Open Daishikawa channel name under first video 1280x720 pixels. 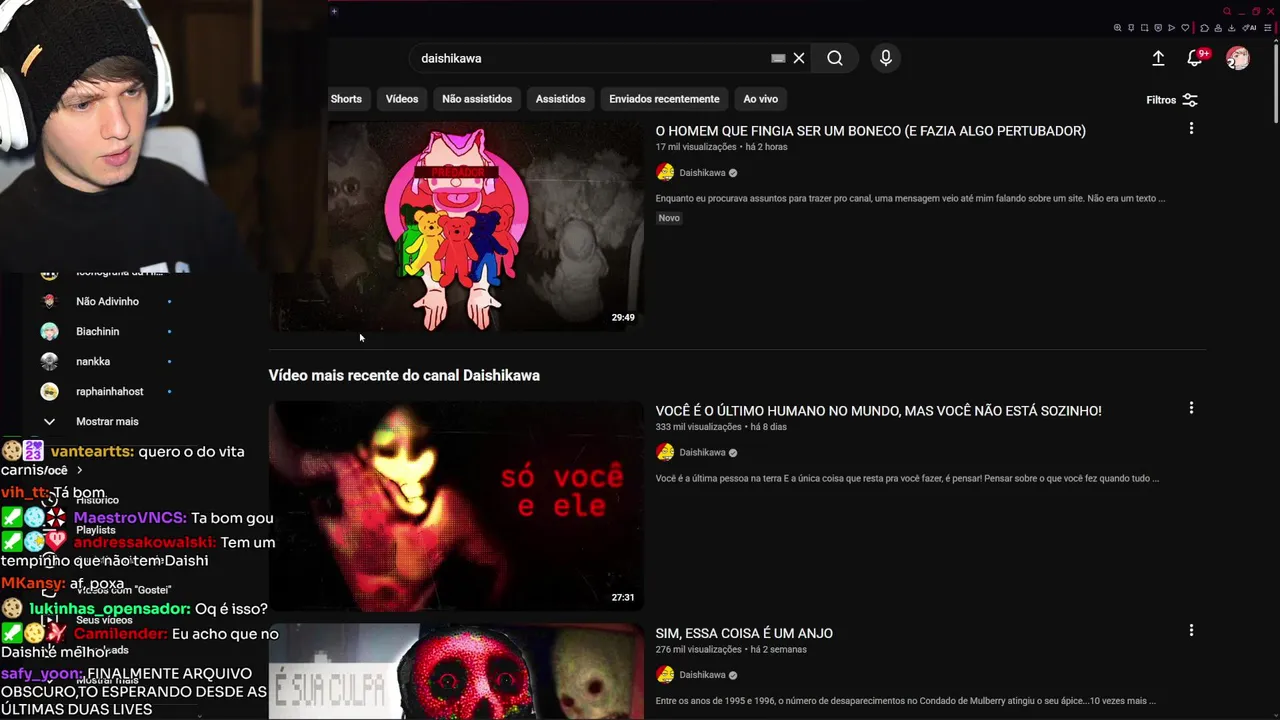pos(702,173)
